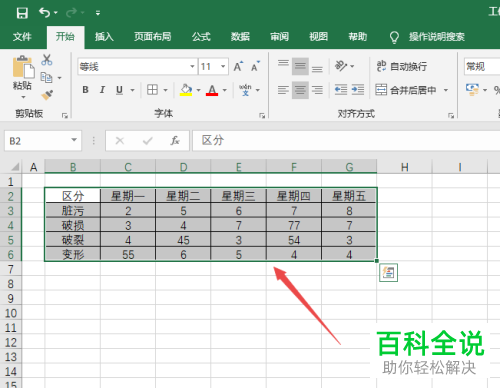Image resolution: width=500 pixels, height=388 pixels.
Task: Toggle Center horizontal alignment
Action: point(300,90)
